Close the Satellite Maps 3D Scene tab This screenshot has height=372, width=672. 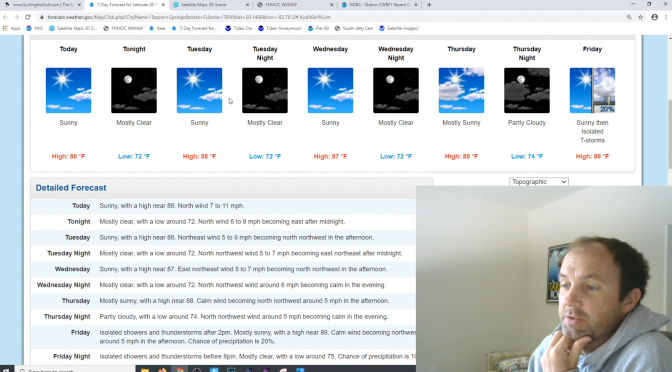(x=248, y=5)
